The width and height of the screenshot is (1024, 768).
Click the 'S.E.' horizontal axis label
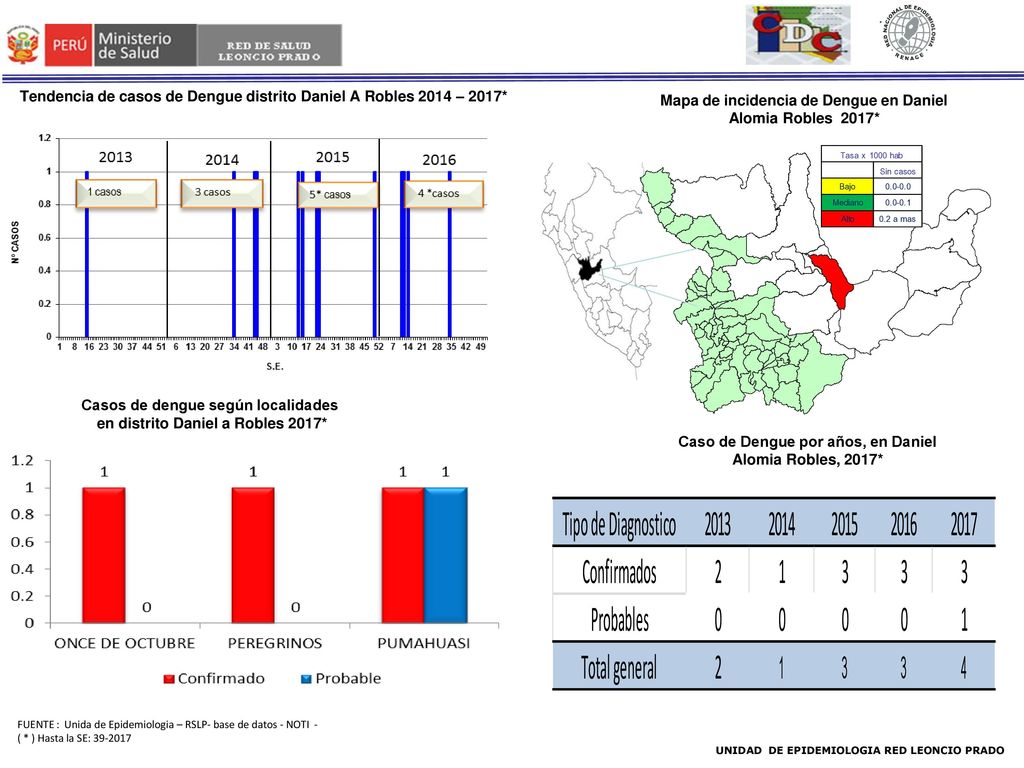275,367
